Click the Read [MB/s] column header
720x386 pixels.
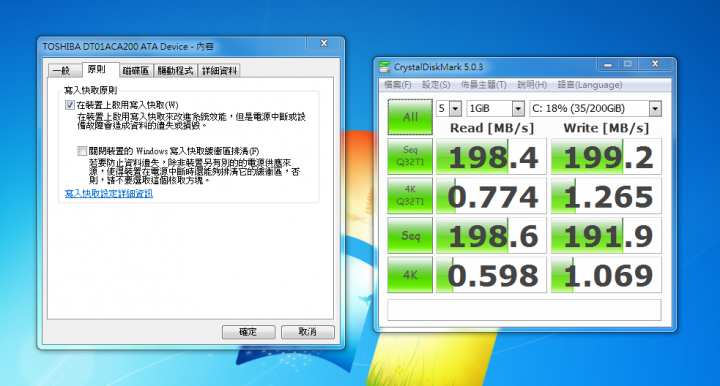click(x=492, y=128)
